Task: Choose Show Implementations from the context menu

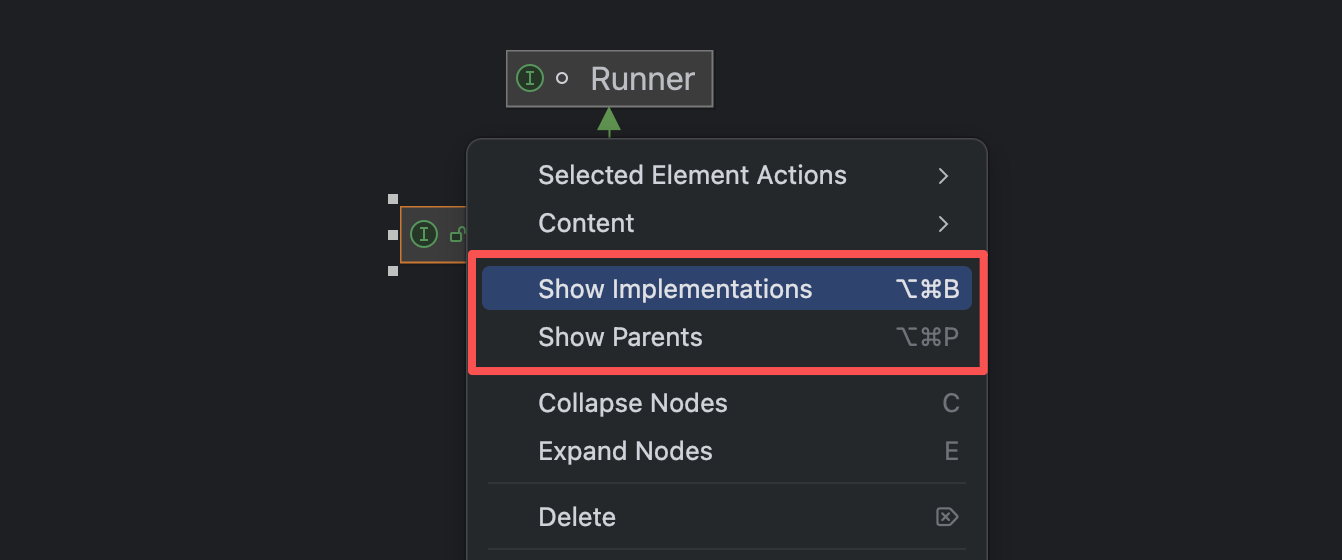Action: (x=675, y=290)
